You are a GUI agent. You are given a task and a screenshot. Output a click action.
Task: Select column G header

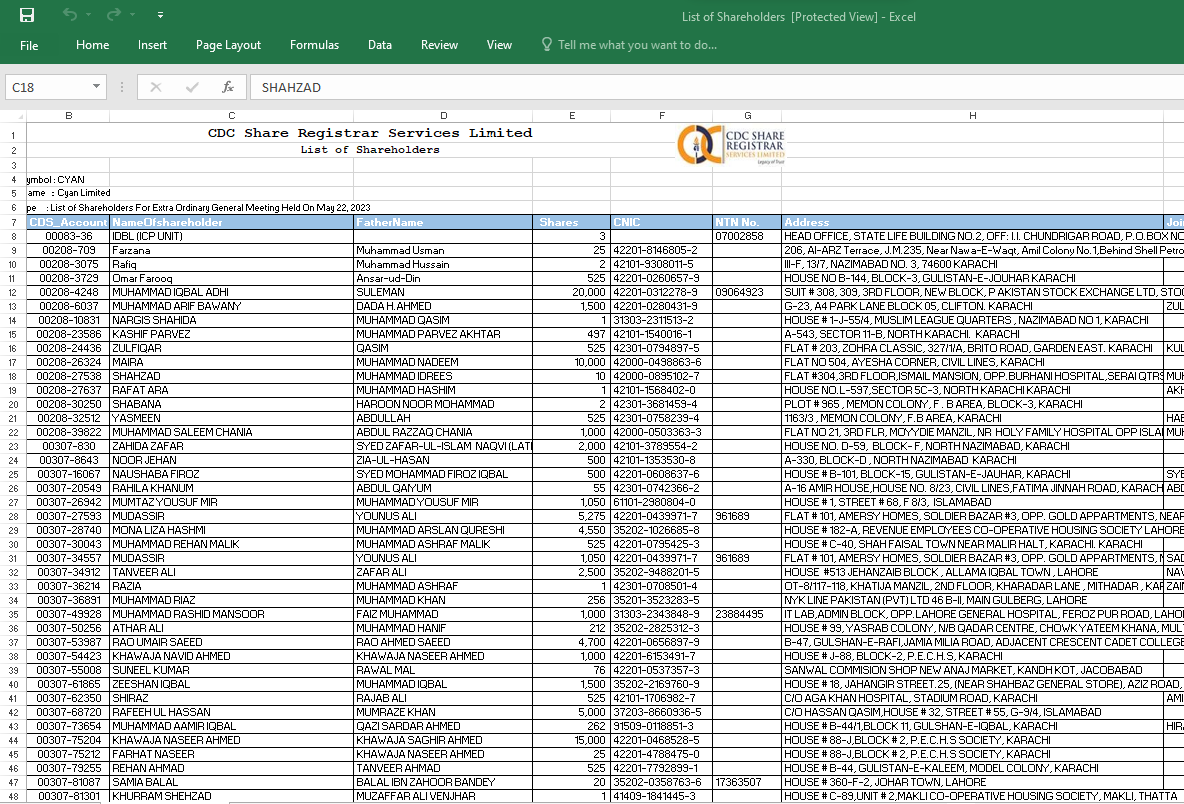pos(748,116)
